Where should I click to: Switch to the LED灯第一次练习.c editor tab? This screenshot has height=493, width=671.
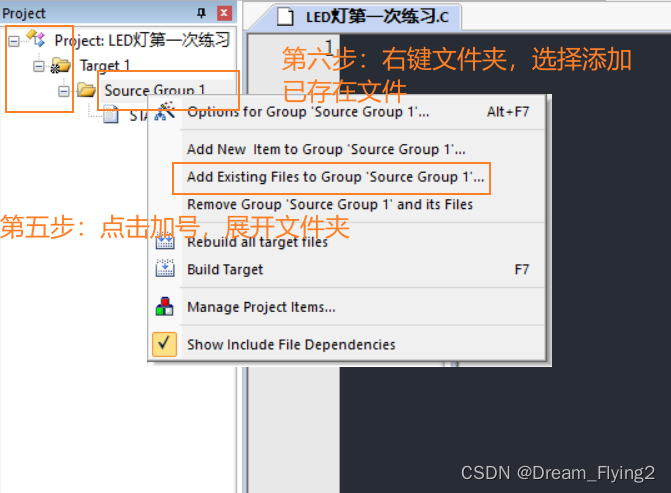click(x=367, y=17)
